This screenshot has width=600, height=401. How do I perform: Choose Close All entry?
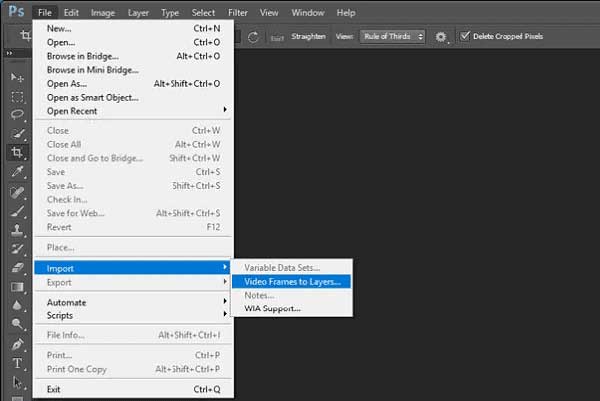(x=132, y=144)
